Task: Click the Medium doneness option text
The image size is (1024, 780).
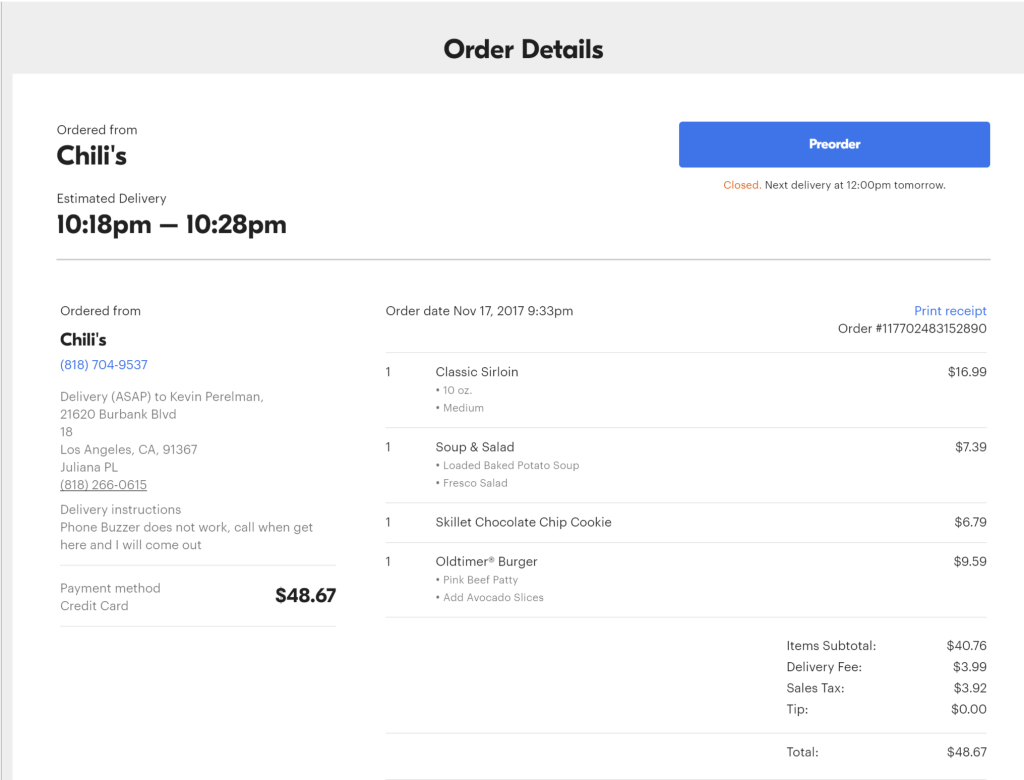Action: click(463, 408)
